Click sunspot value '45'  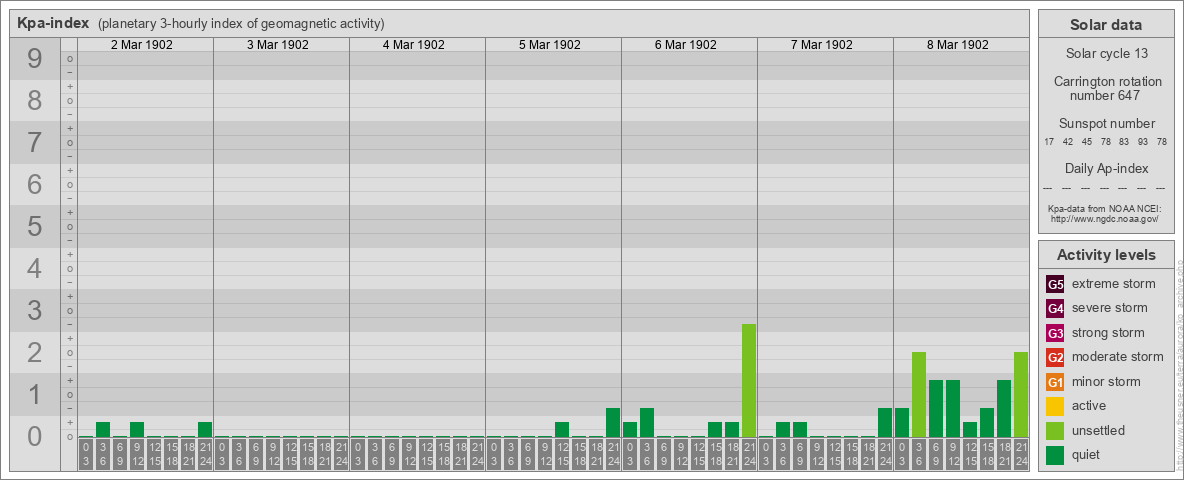(1087, 142)
